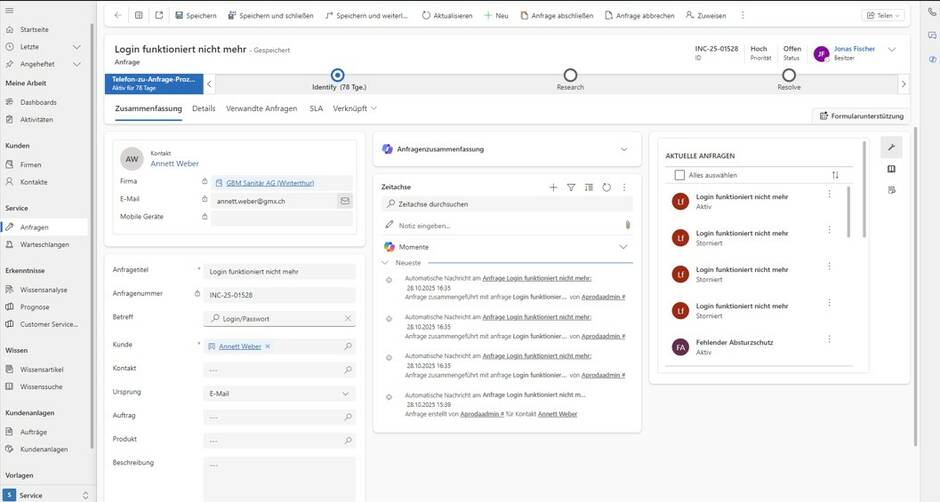The width and height of the screenshot is (940, 502).
Task: Open Fehlender Absturzschutz request
Action: coord(734,342)
